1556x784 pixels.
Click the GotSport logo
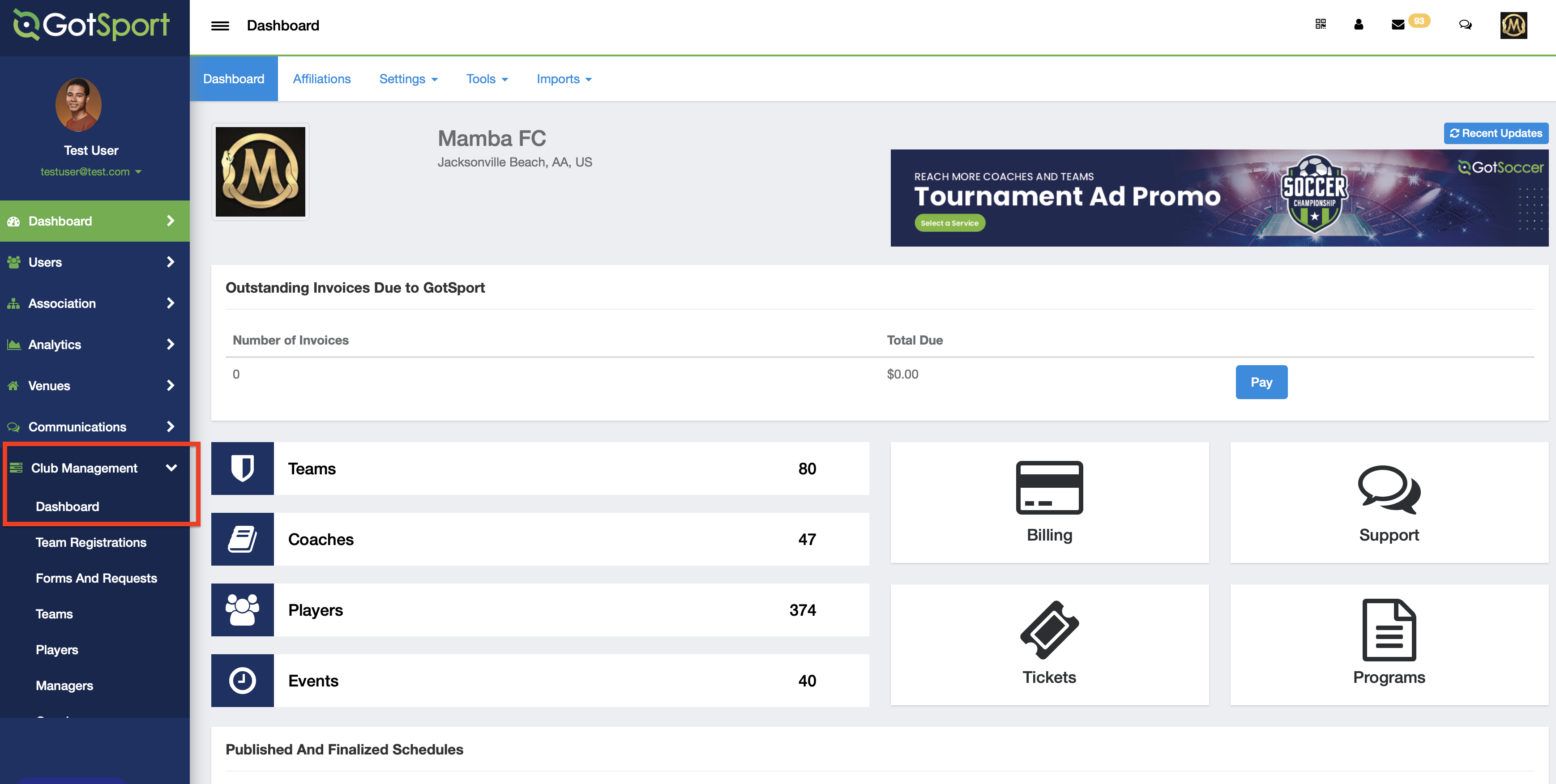coord(92,25)
